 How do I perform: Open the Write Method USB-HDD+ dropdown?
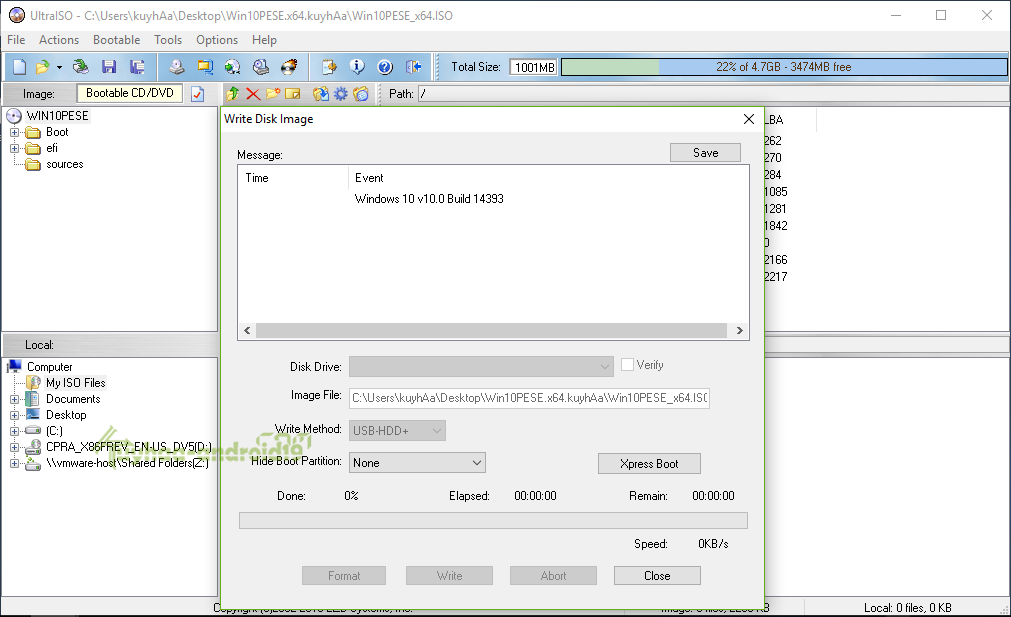click(x=397, y=431)
